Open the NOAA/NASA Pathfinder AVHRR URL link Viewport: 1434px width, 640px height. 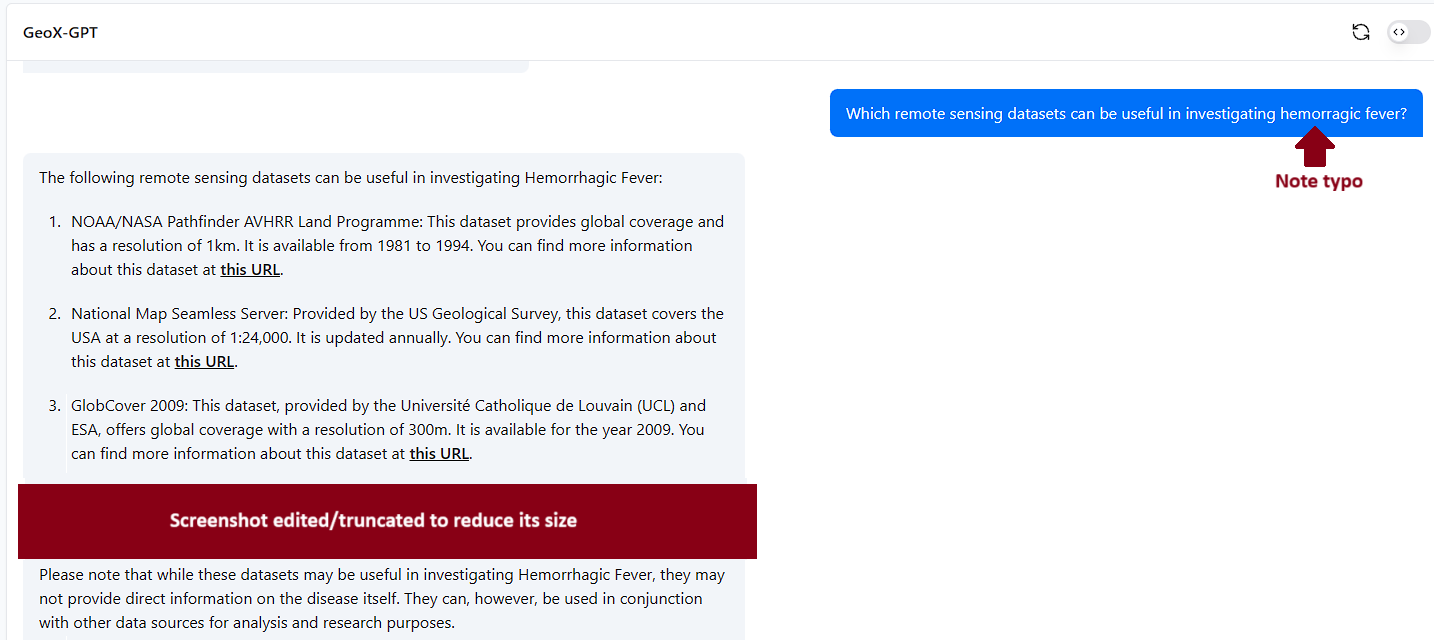[250, 269]
